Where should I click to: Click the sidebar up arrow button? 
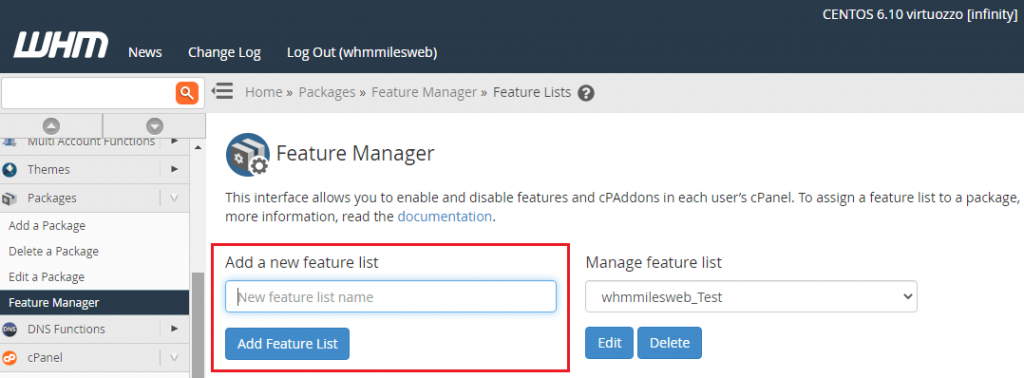point(51,126)
